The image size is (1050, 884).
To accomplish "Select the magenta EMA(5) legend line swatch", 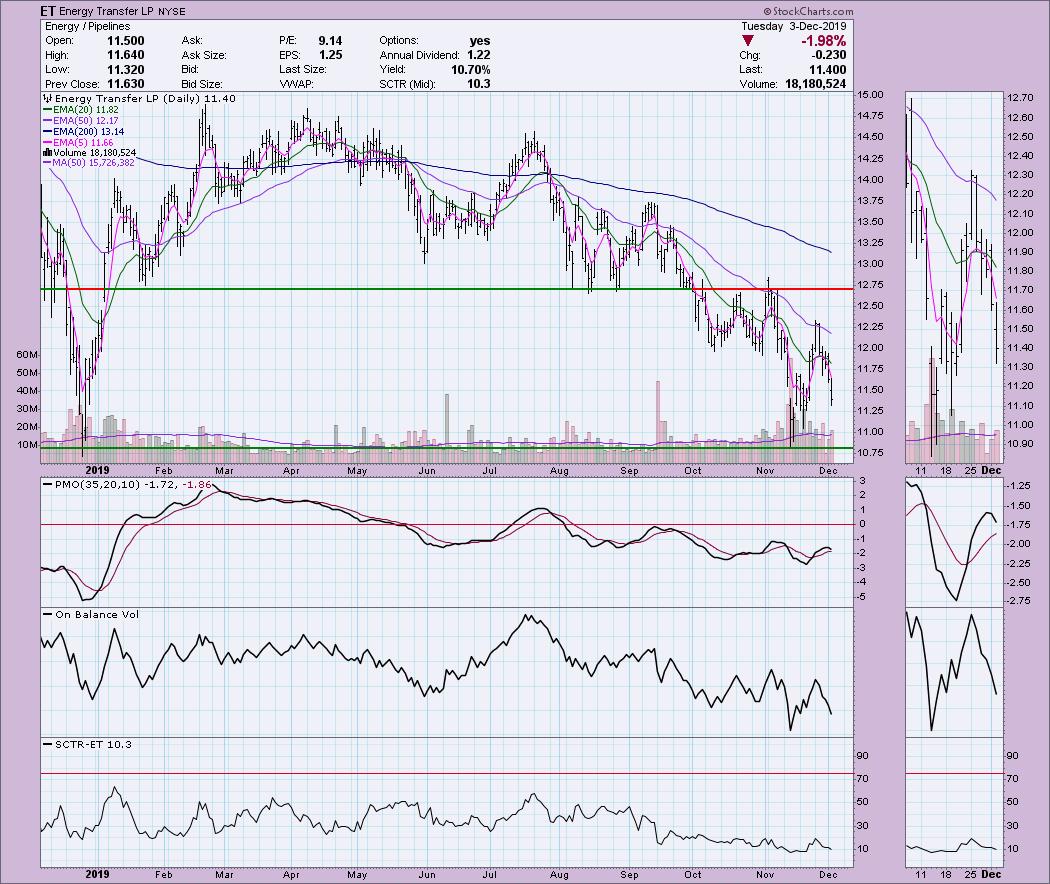I will pyautogui.click(x=48, y=143).
